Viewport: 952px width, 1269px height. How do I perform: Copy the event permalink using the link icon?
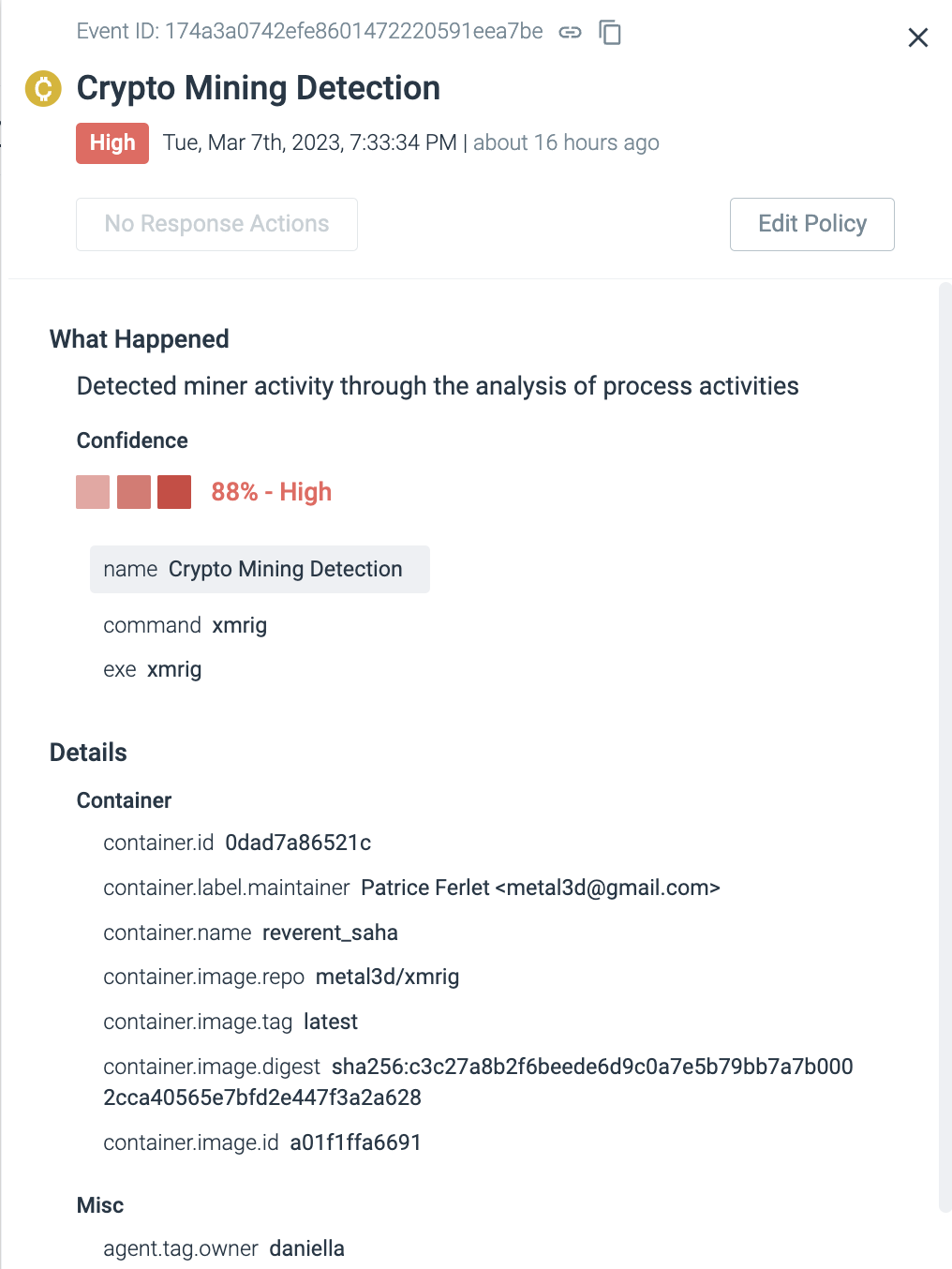tap(571, 31)
